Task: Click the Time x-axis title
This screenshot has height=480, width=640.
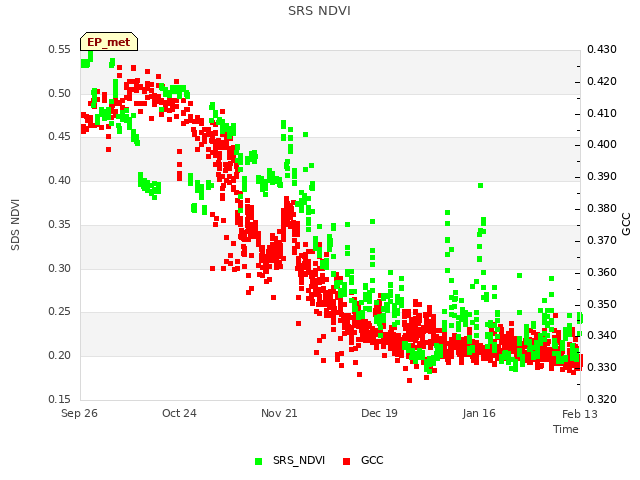Action: pyautogui.click(x=566, y=429)
